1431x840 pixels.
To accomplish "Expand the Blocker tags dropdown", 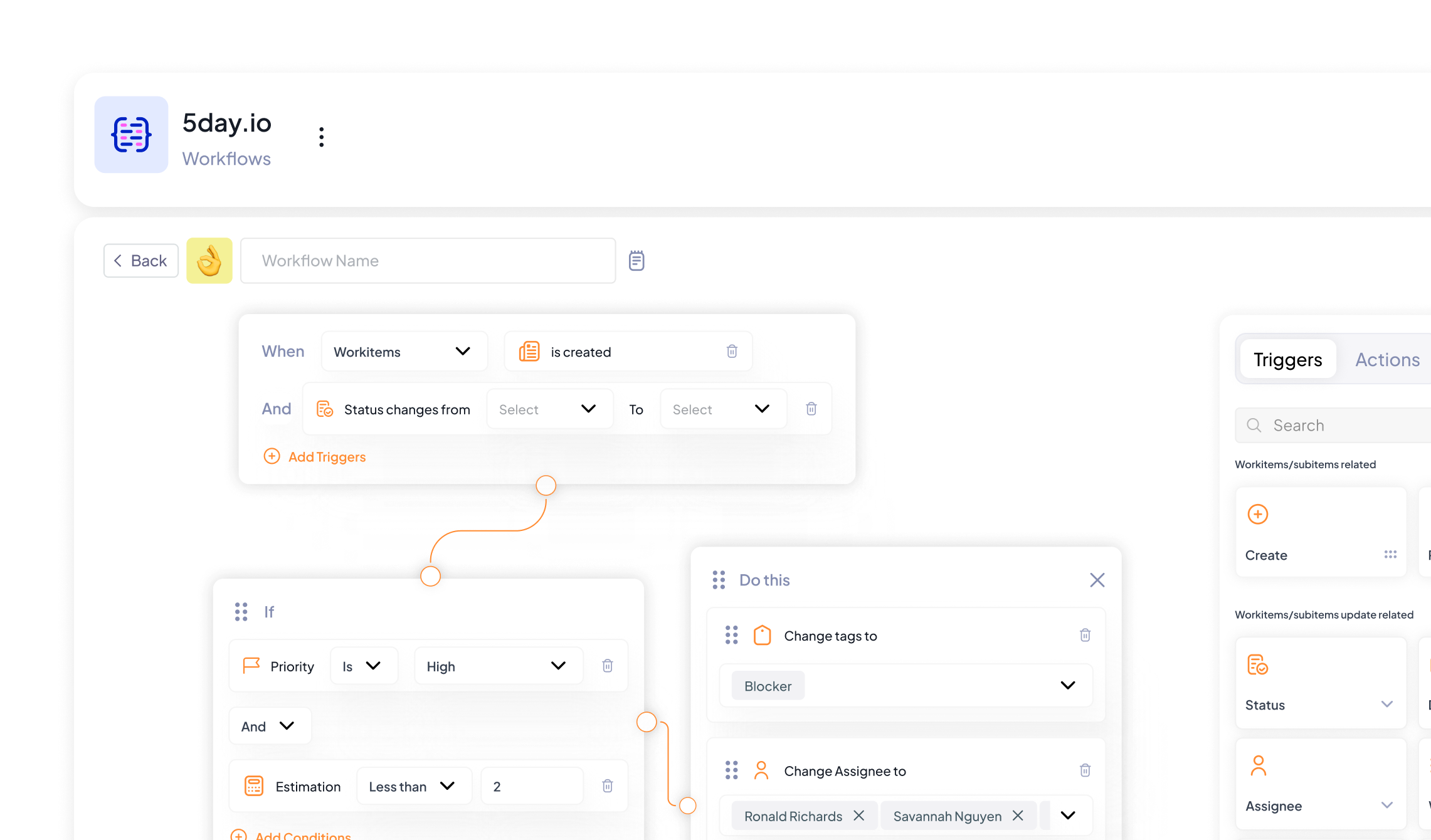I will coord(1068,686).
